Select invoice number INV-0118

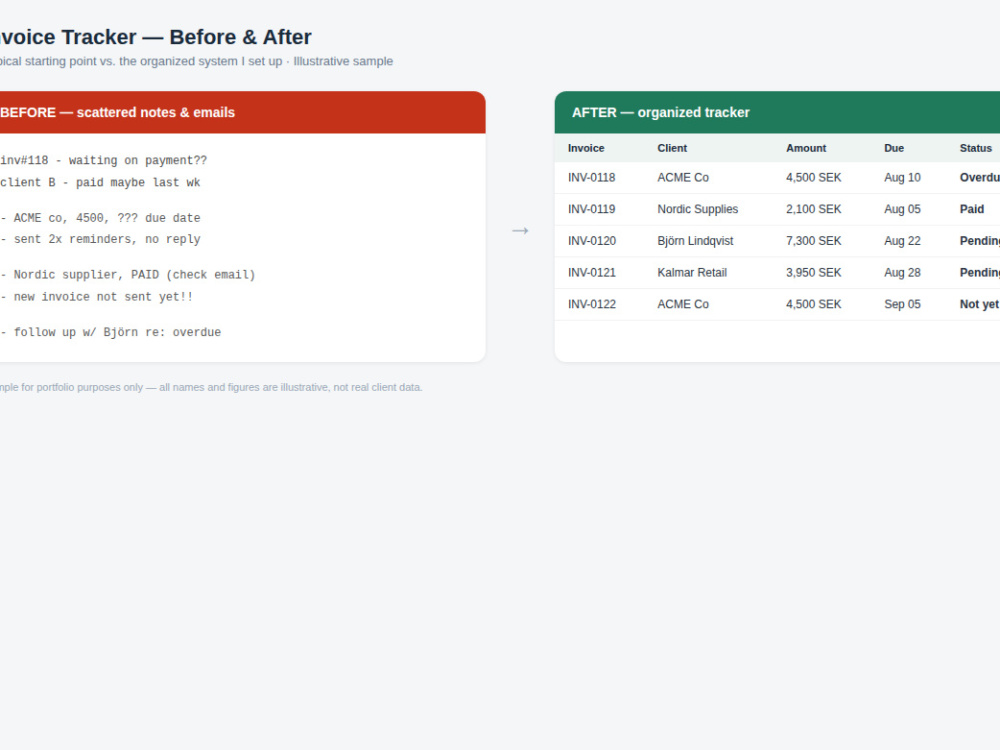point(592,177)
